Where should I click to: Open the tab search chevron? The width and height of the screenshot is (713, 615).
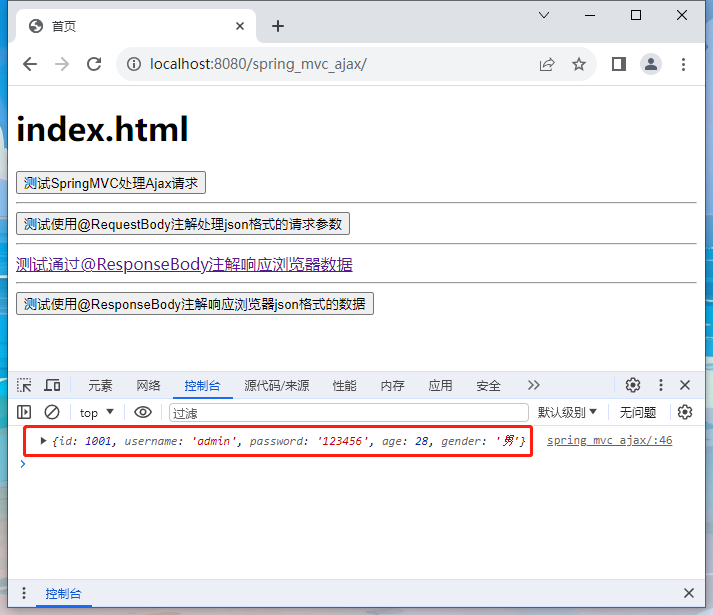tap(544, 15)
